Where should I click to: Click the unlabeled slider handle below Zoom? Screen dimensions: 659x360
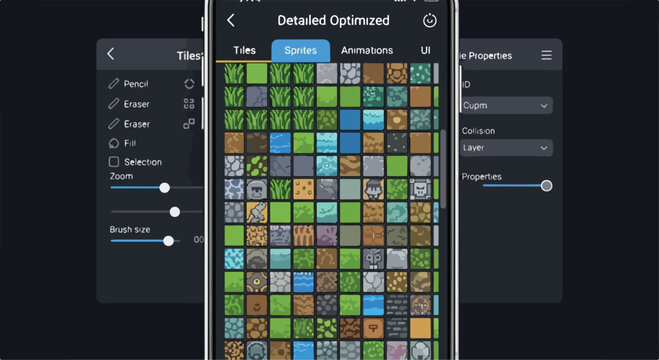click(175, 212)
